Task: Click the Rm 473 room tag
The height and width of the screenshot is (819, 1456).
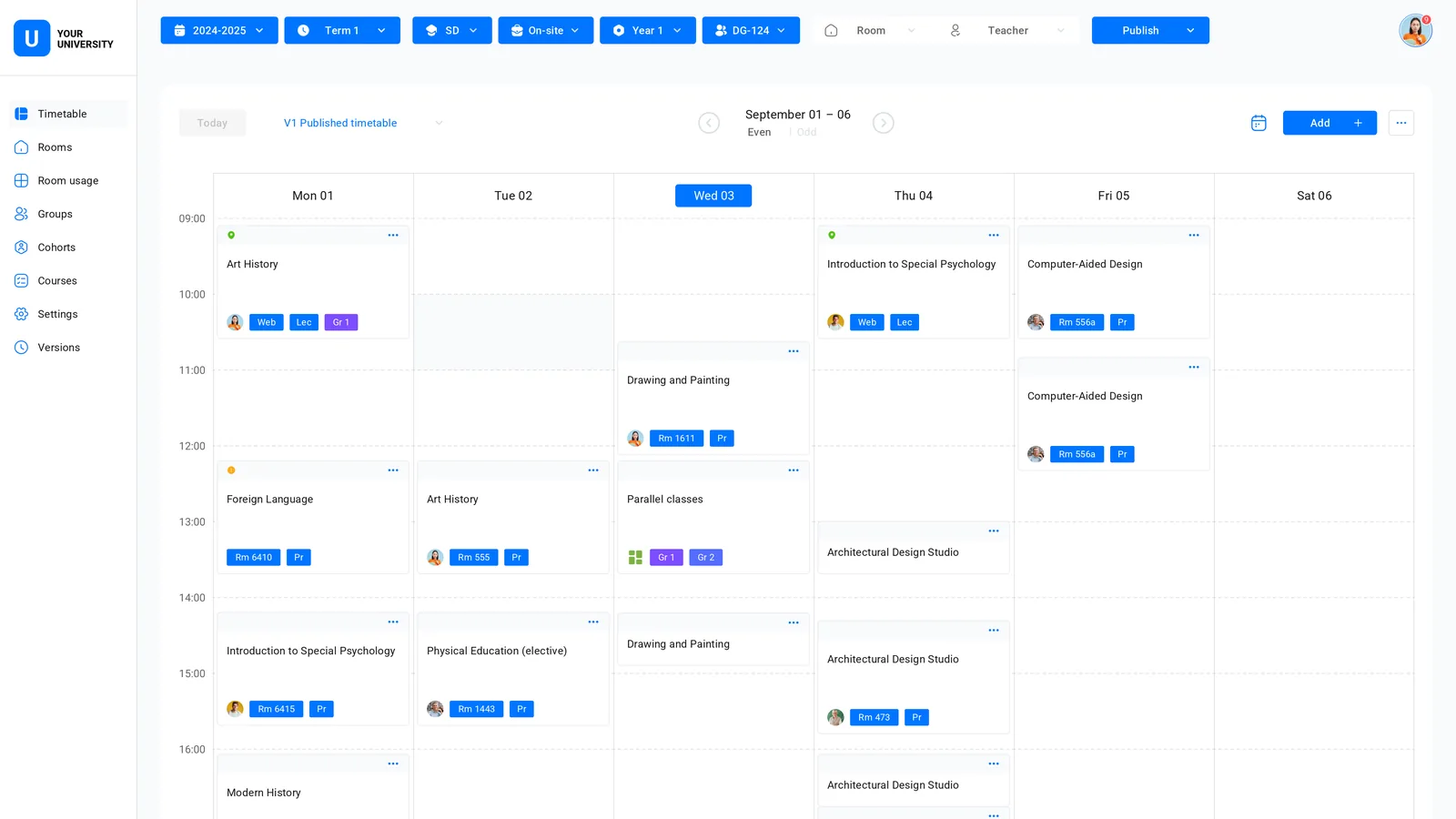Action: [874, 717]
